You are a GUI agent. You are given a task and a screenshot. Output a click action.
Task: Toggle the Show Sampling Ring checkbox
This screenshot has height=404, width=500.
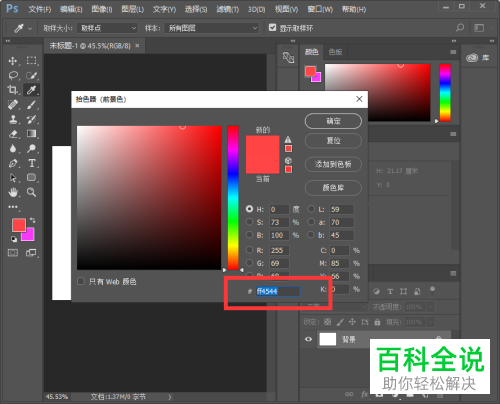point(272,28)
